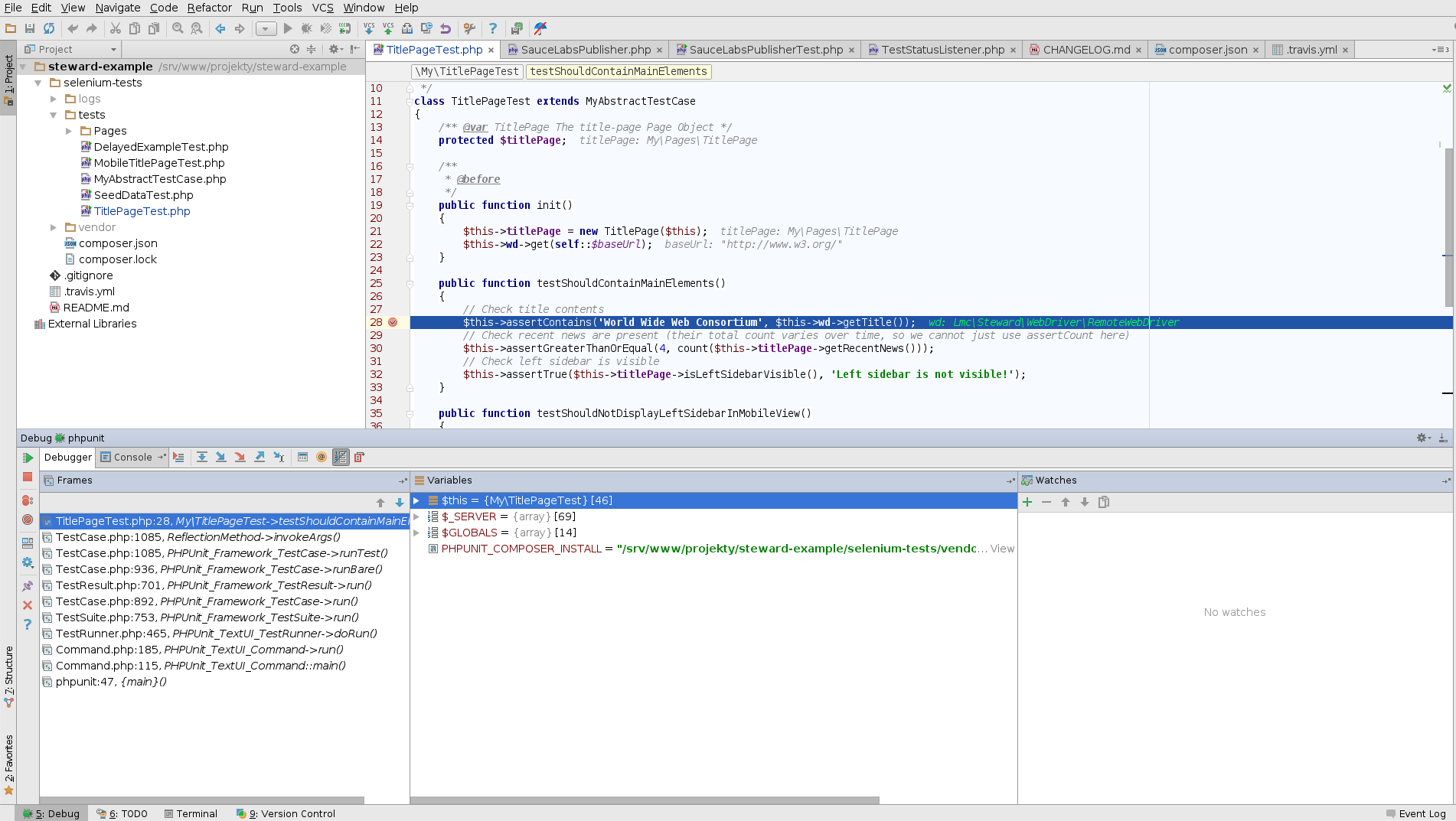Viewport: 1456px width, 821px height.
Task: Toggle the Project tool window side tab
Action: click(8, 80)
